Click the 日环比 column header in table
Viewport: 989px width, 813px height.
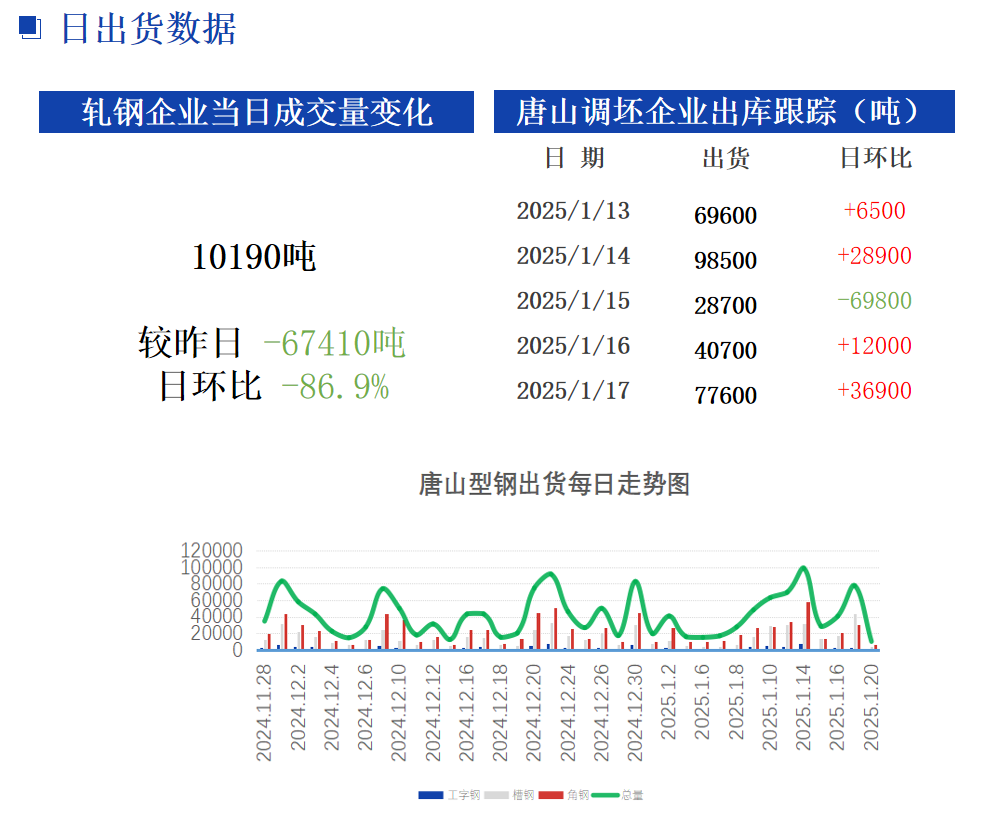875,158
